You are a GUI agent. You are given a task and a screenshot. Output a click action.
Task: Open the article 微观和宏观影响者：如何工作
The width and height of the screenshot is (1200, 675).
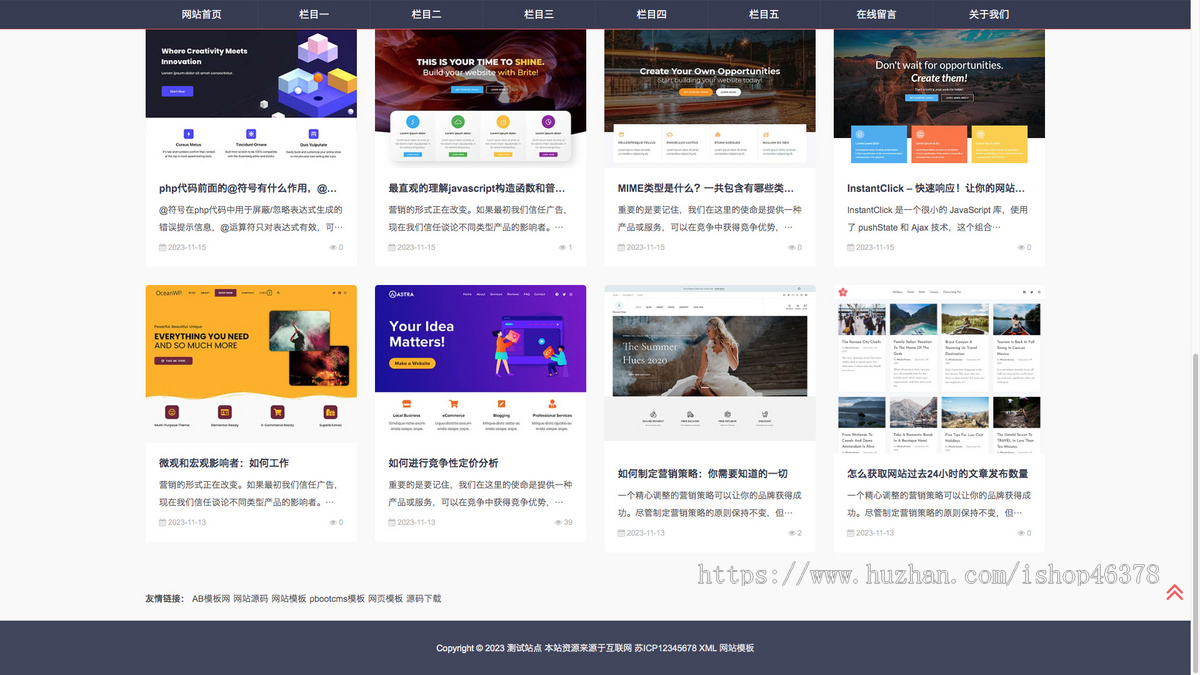point(224,463)
